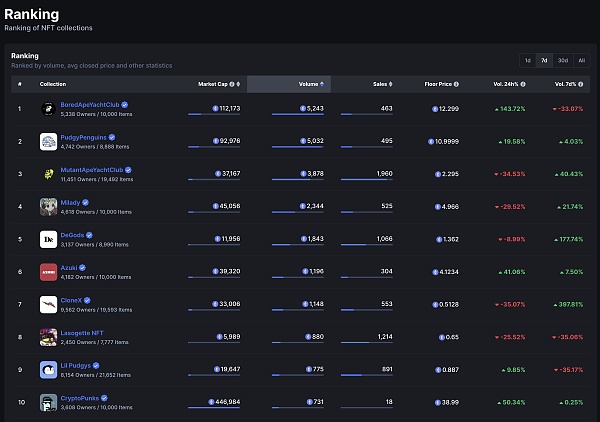
Task: Open the CryptoPunks avatar icon
Action: coord(48,402)
